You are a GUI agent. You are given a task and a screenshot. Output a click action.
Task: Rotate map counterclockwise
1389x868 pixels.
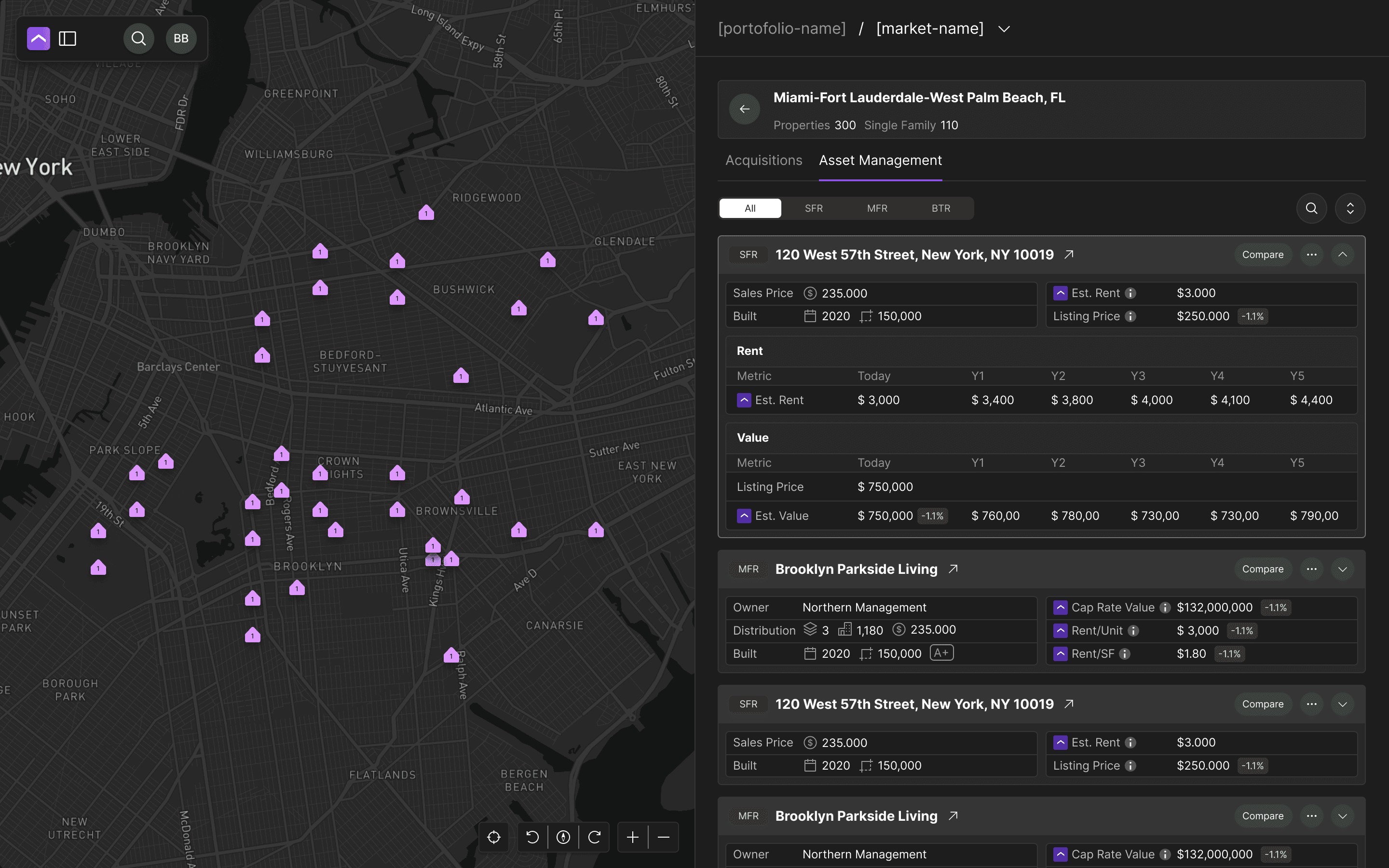click(532, 837)
